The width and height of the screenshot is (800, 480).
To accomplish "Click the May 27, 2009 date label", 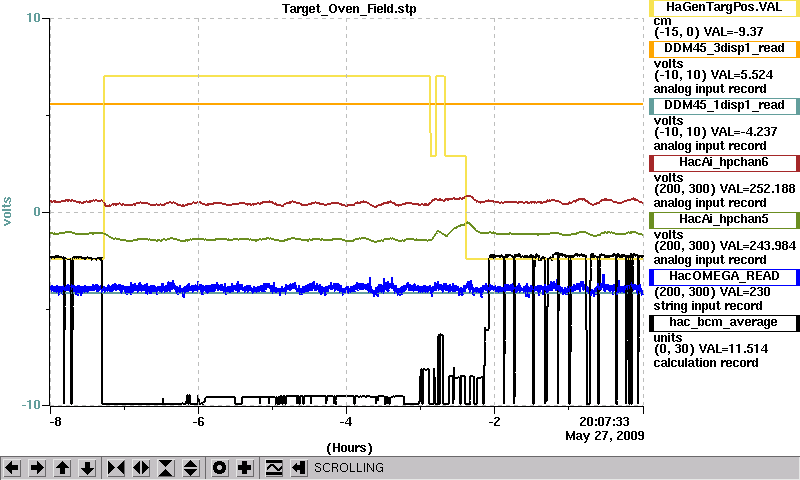I will coord(605,436).
